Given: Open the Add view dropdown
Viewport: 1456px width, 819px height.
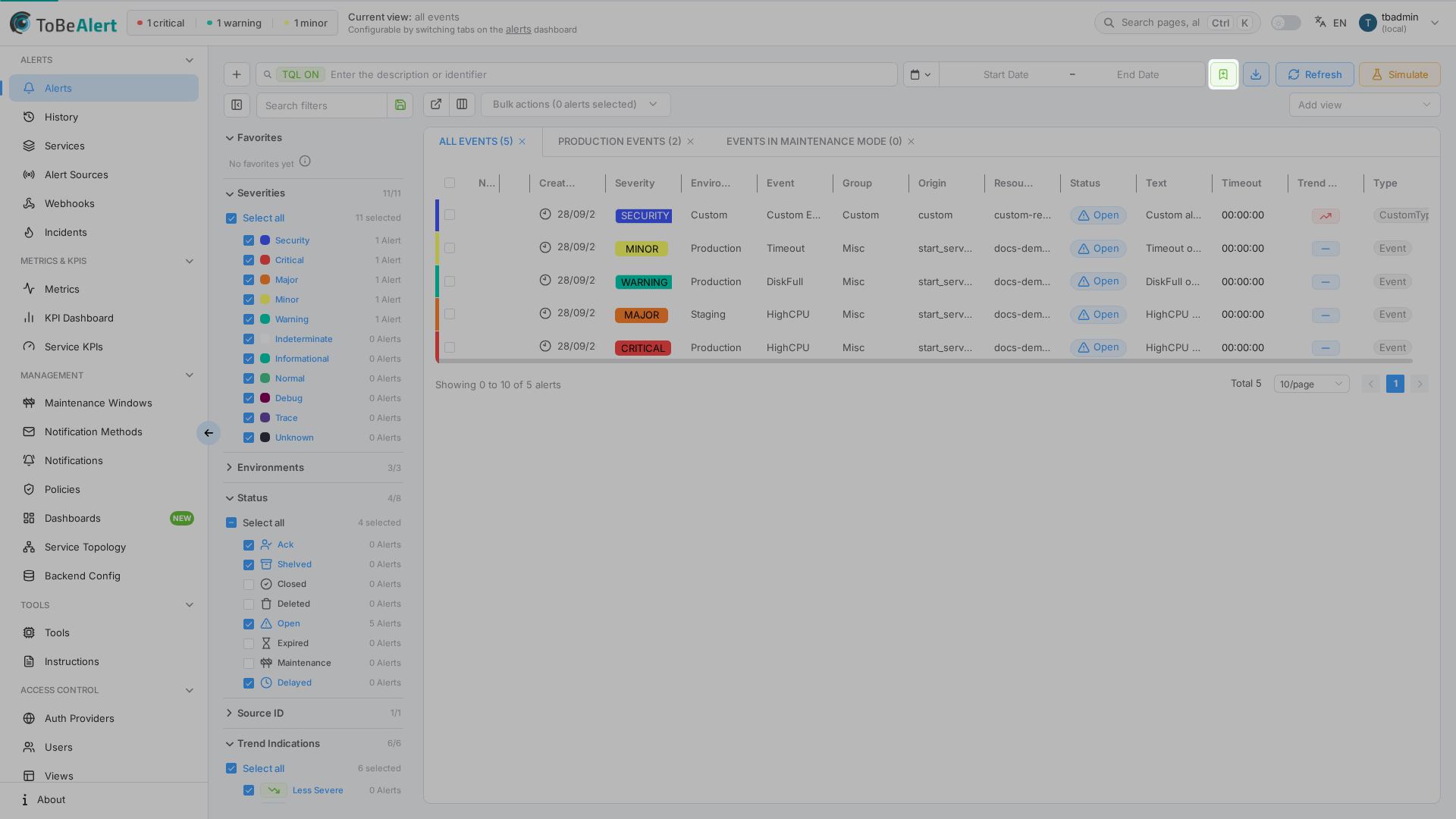Looking at the screenshot, I should coord(1364,105).
